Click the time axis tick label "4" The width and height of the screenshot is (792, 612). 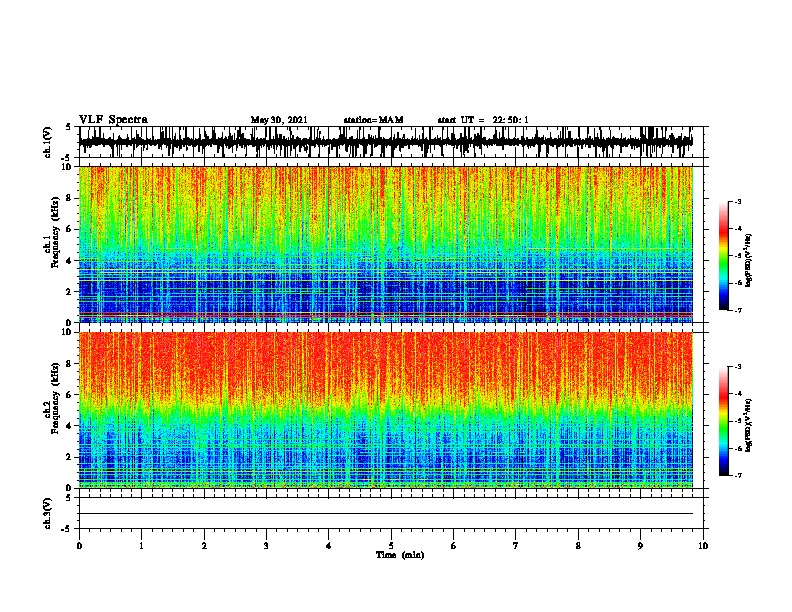pyautogui.click(x=329, y=546)
